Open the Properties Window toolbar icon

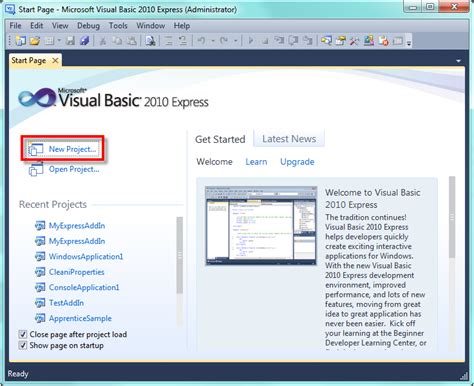click(340, 41)
